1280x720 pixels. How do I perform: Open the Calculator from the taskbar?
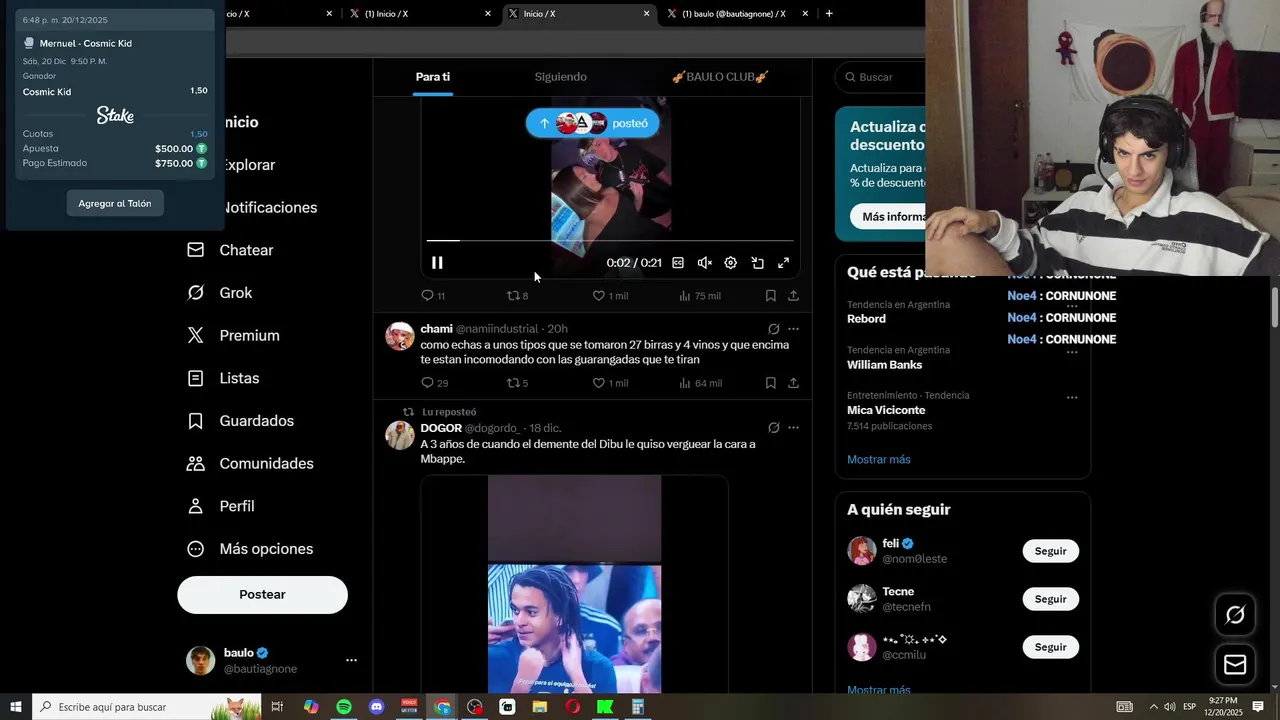coord(638,707)
